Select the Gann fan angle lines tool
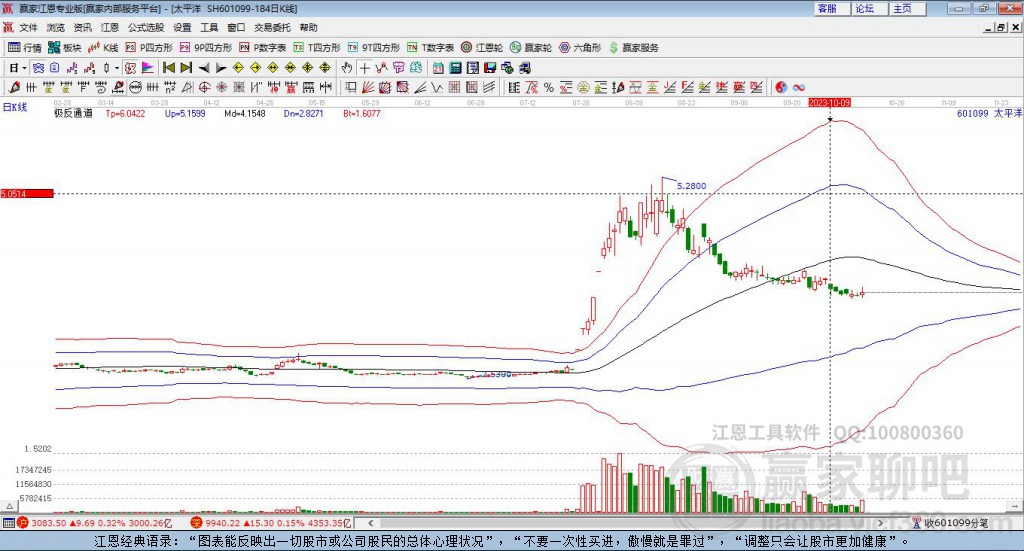1024x551 pixels. click(368, 87)
